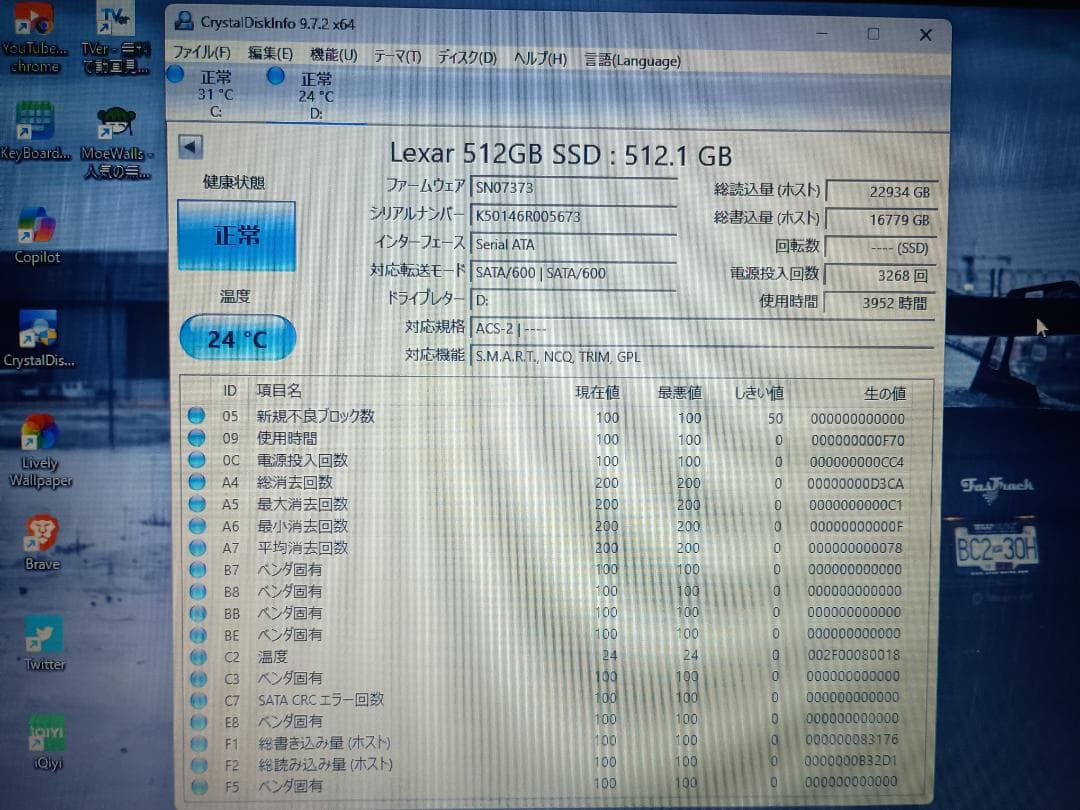Click the blue status dot beside 新規不良ブロック数
The image size is (1080, 810).
198,417
